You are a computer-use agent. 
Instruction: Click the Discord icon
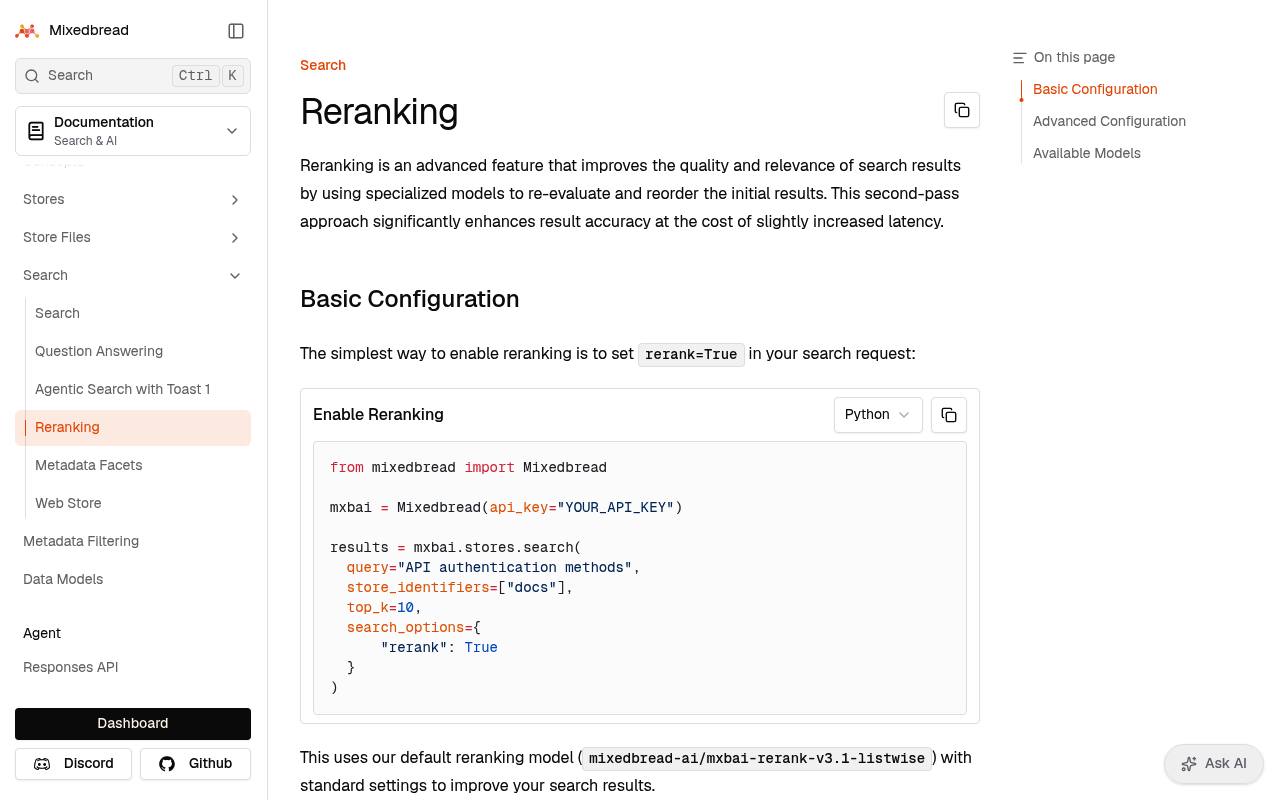coord(42,764)
